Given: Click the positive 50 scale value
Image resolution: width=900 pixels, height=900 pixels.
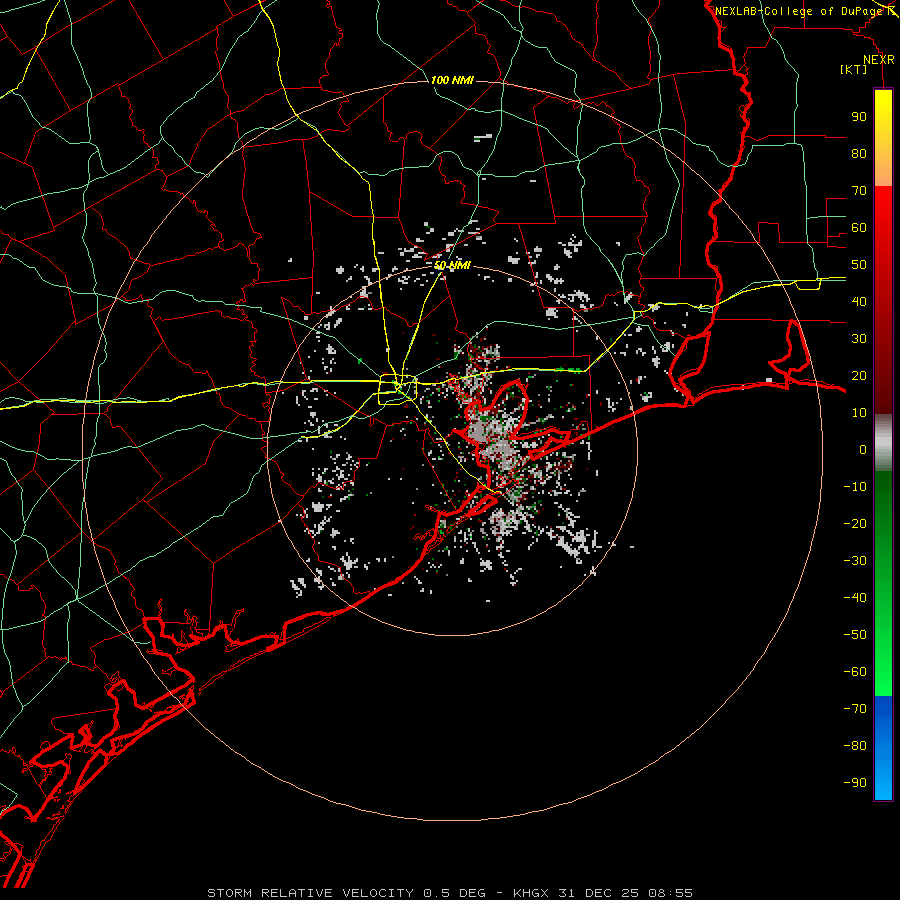Looking at the screenshot, I should (x=859, y=265).
